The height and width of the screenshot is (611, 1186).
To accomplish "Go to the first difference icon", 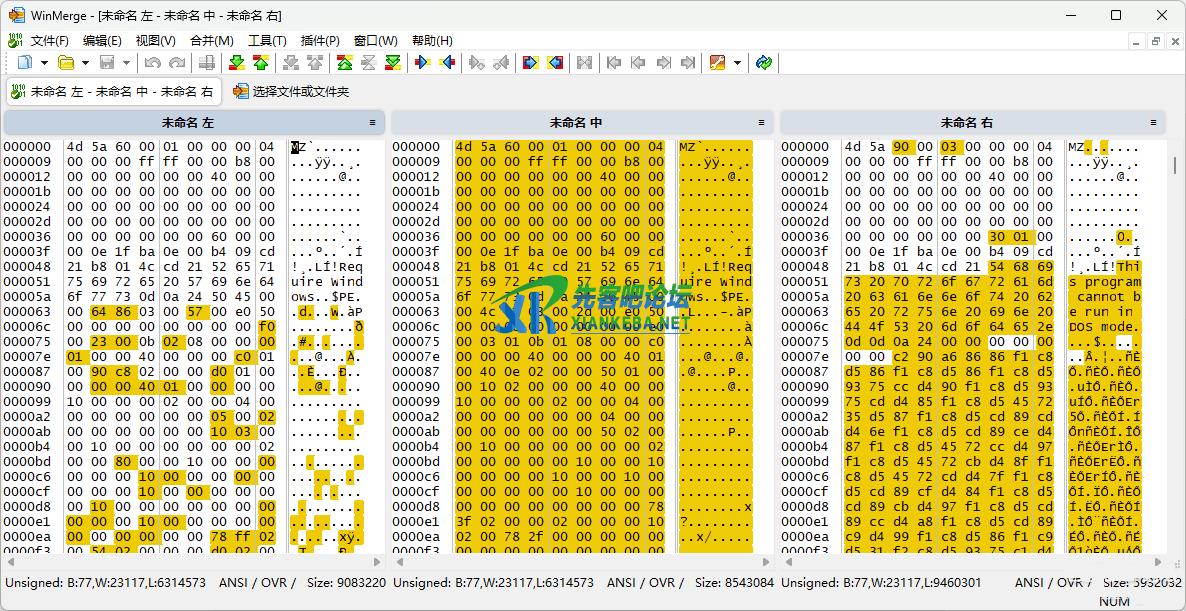I will (344, 63).
